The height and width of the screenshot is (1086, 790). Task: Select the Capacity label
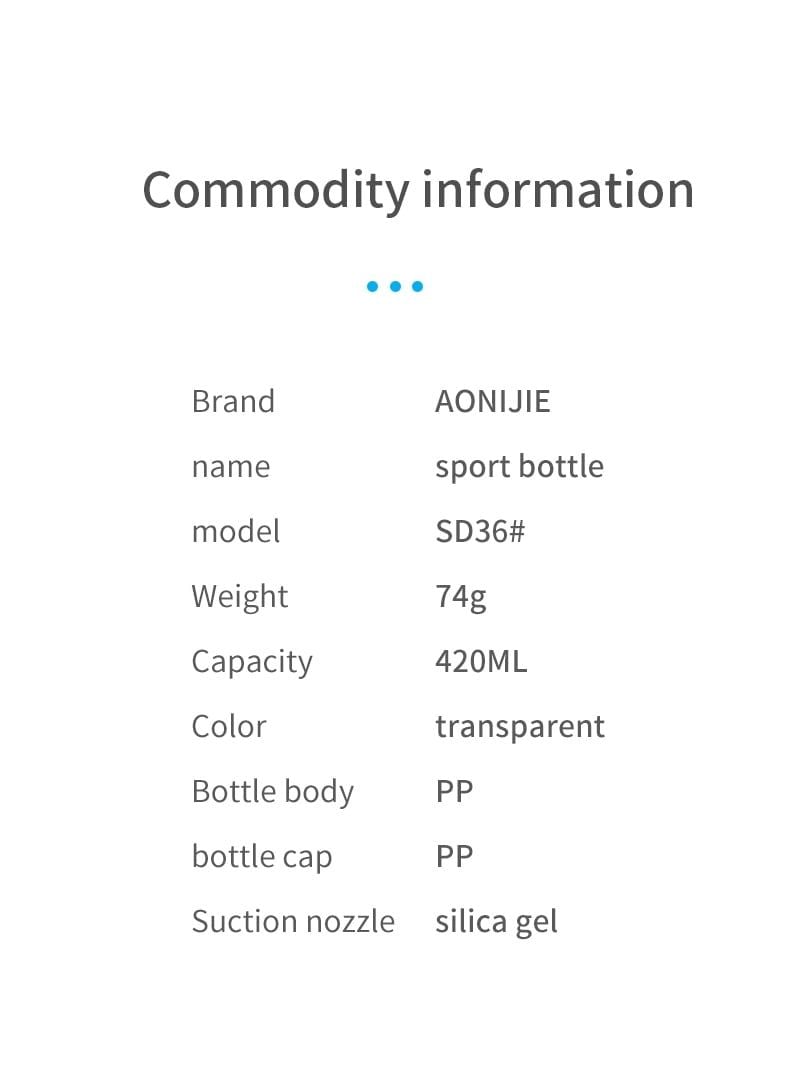(252, 663)
